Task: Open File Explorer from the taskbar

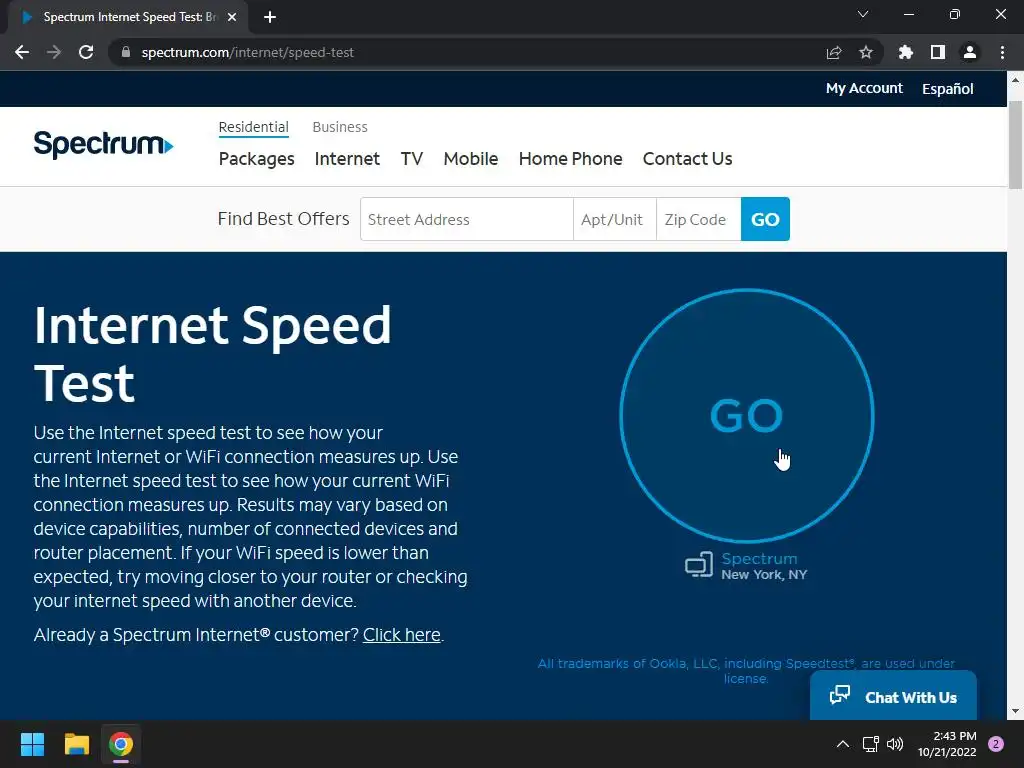Action: click(76, 744)
